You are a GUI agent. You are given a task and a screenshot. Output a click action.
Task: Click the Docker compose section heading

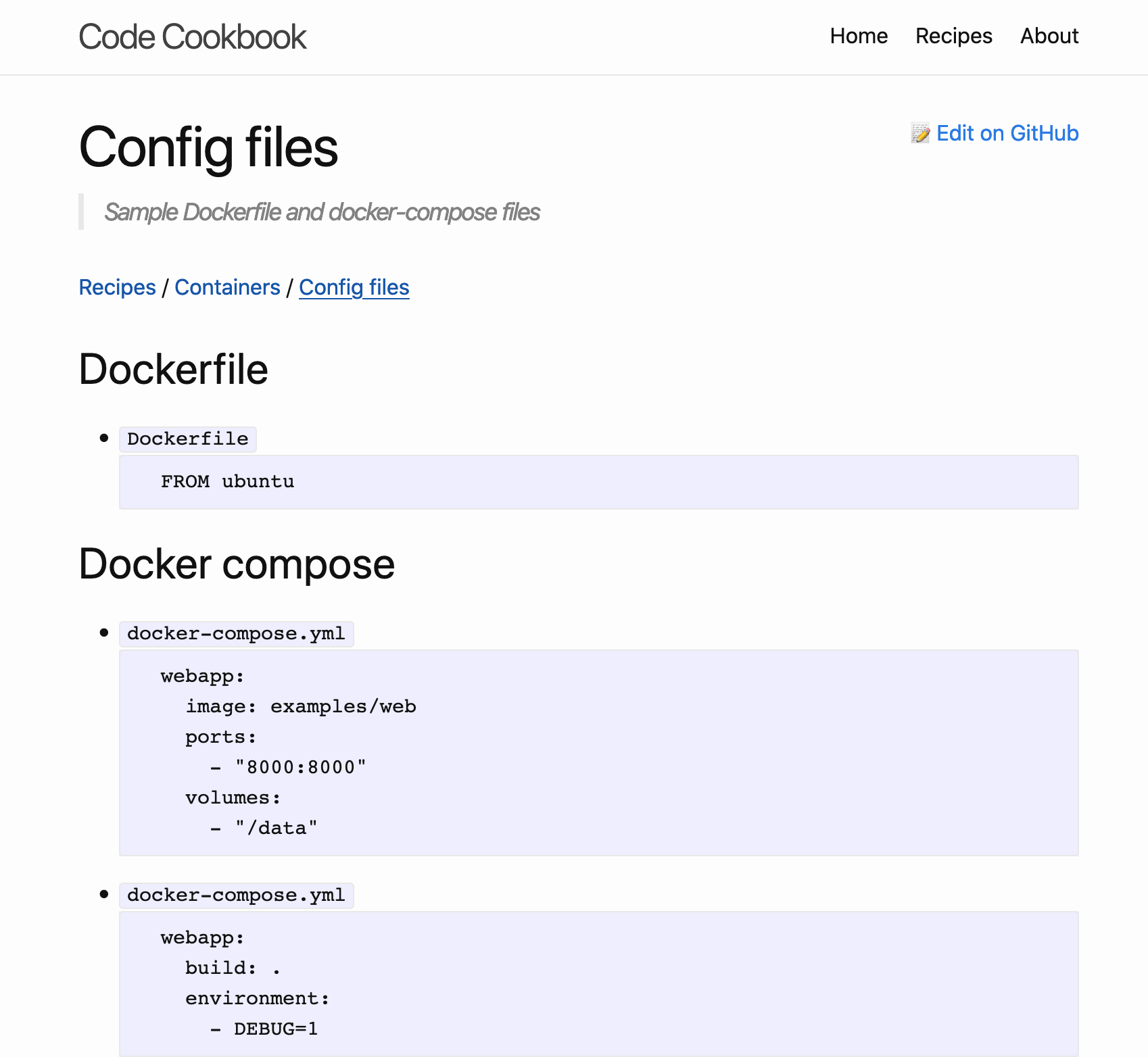tap(237, 564)
